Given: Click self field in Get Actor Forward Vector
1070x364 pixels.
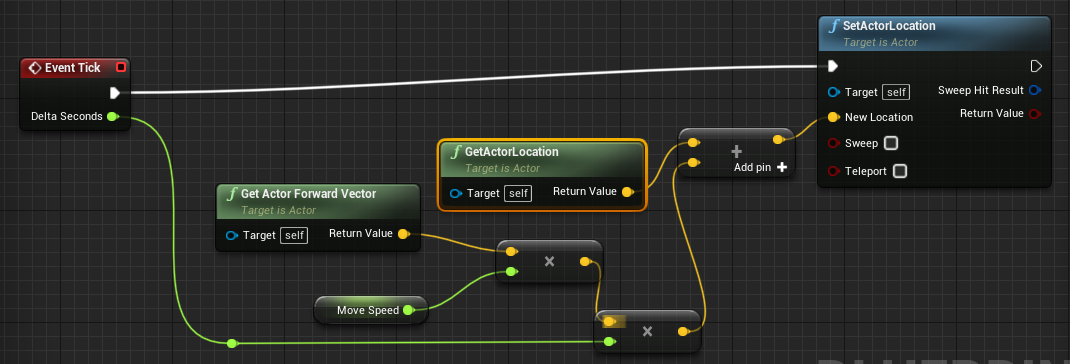Looking at the screenshot, I should 294,236.
